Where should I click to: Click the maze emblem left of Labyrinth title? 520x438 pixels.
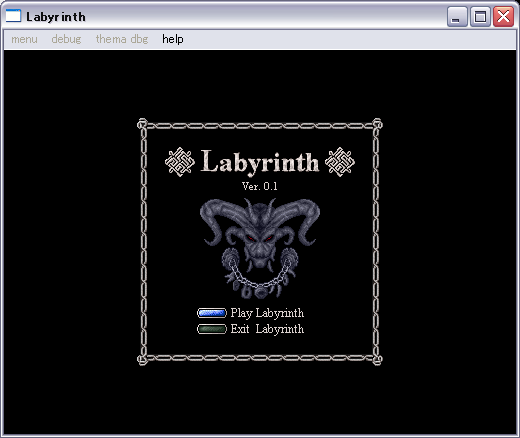point(180,162)
